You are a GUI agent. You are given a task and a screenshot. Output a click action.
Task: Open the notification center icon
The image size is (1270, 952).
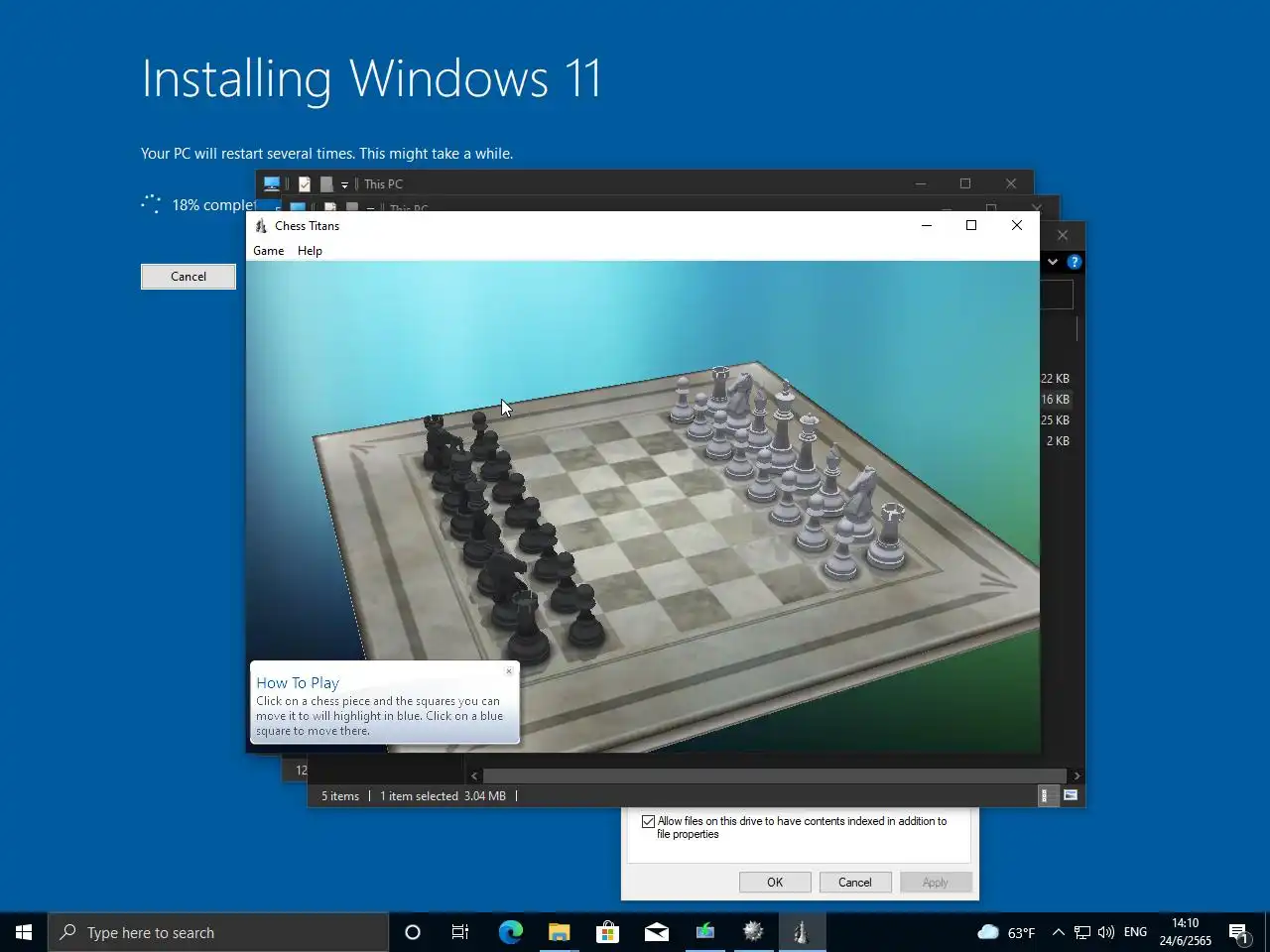[x=1238, y=932]
